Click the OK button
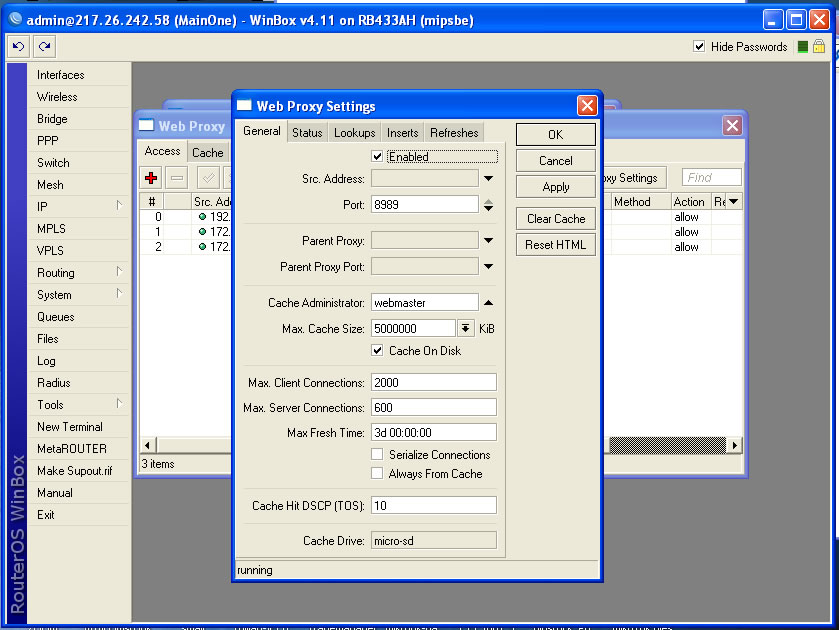 [x=555, y=134]
